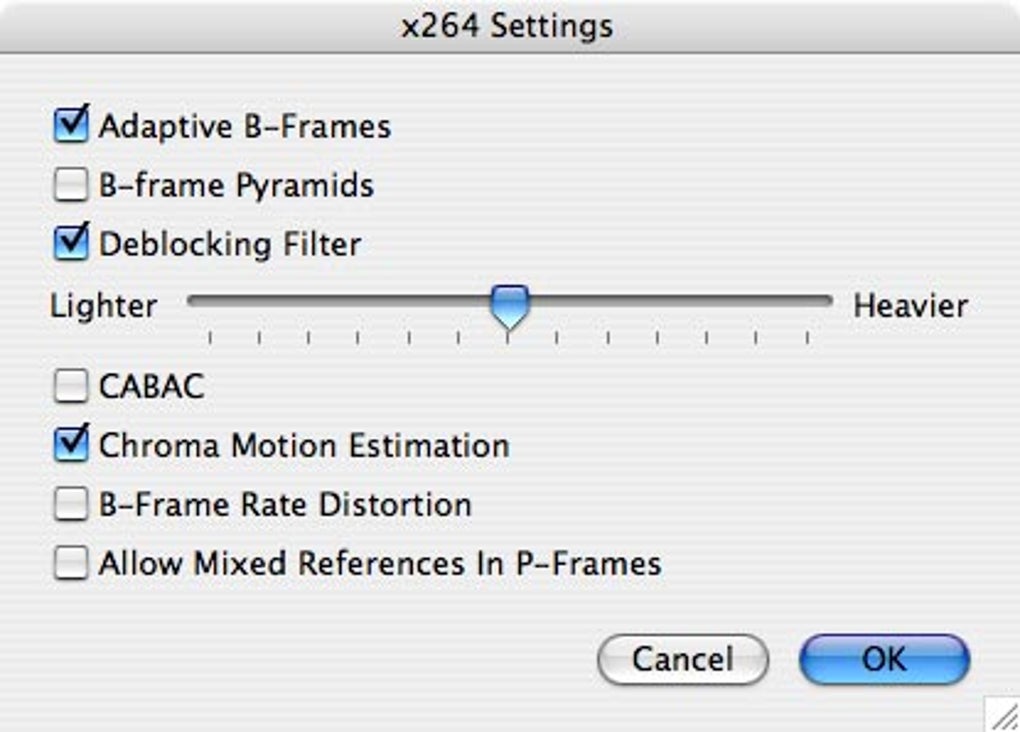Click the Lighter label beside the slider
Viewport: 1020px width, 732px height.
(x=103, y=306)
